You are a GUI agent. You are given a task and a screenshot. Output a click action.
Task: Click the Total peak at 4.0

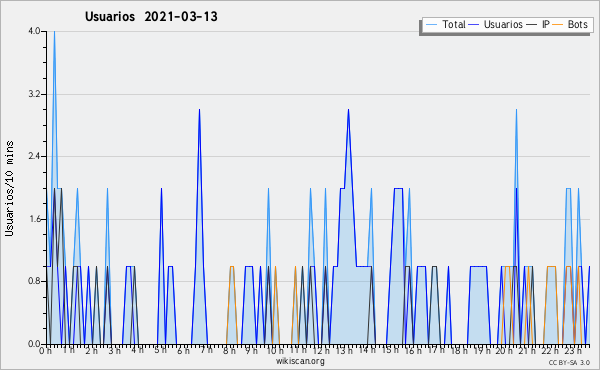click(54, 32)
